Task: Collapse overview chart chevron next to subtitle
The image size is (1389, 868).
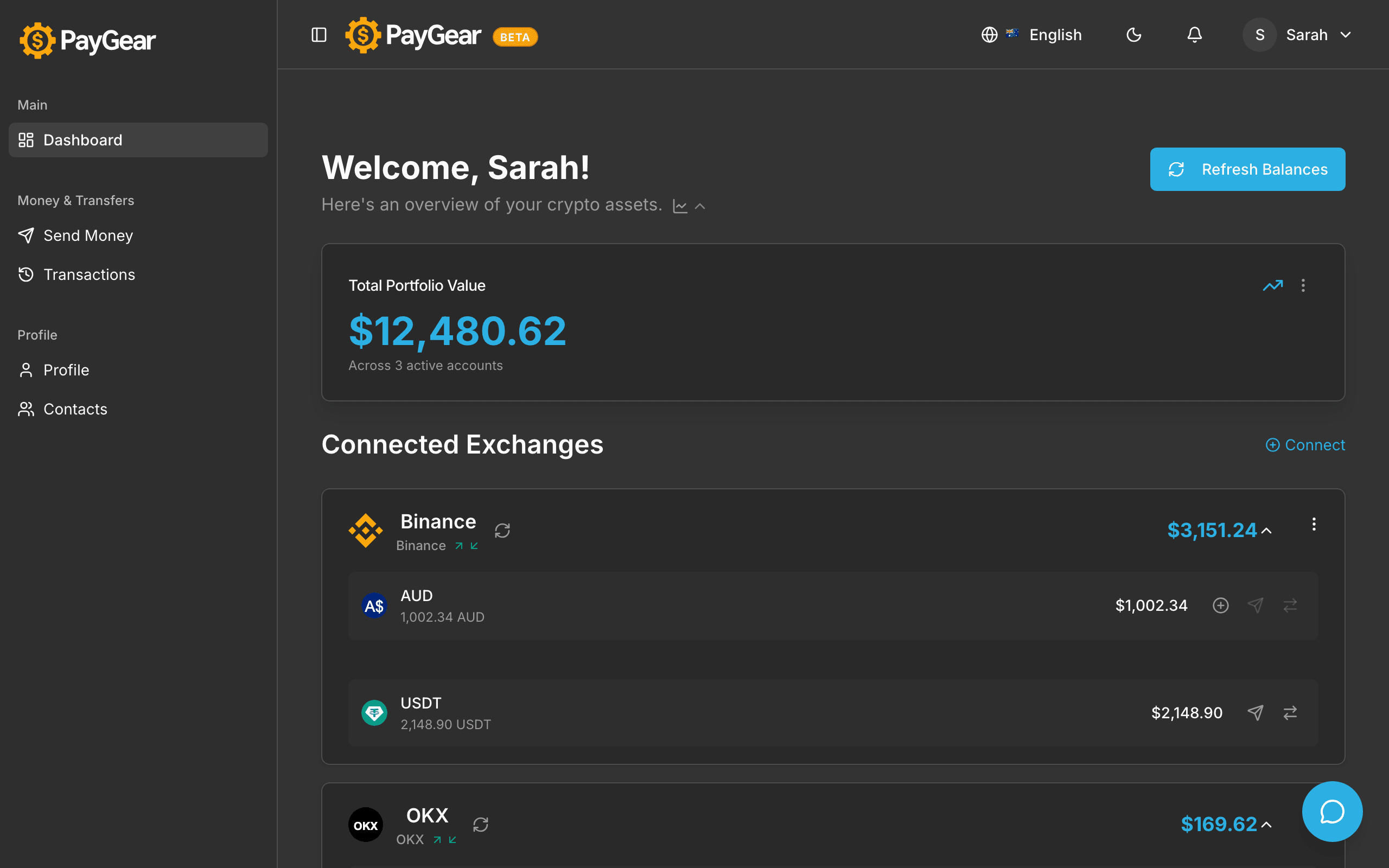Action: (x=700, y=206)
